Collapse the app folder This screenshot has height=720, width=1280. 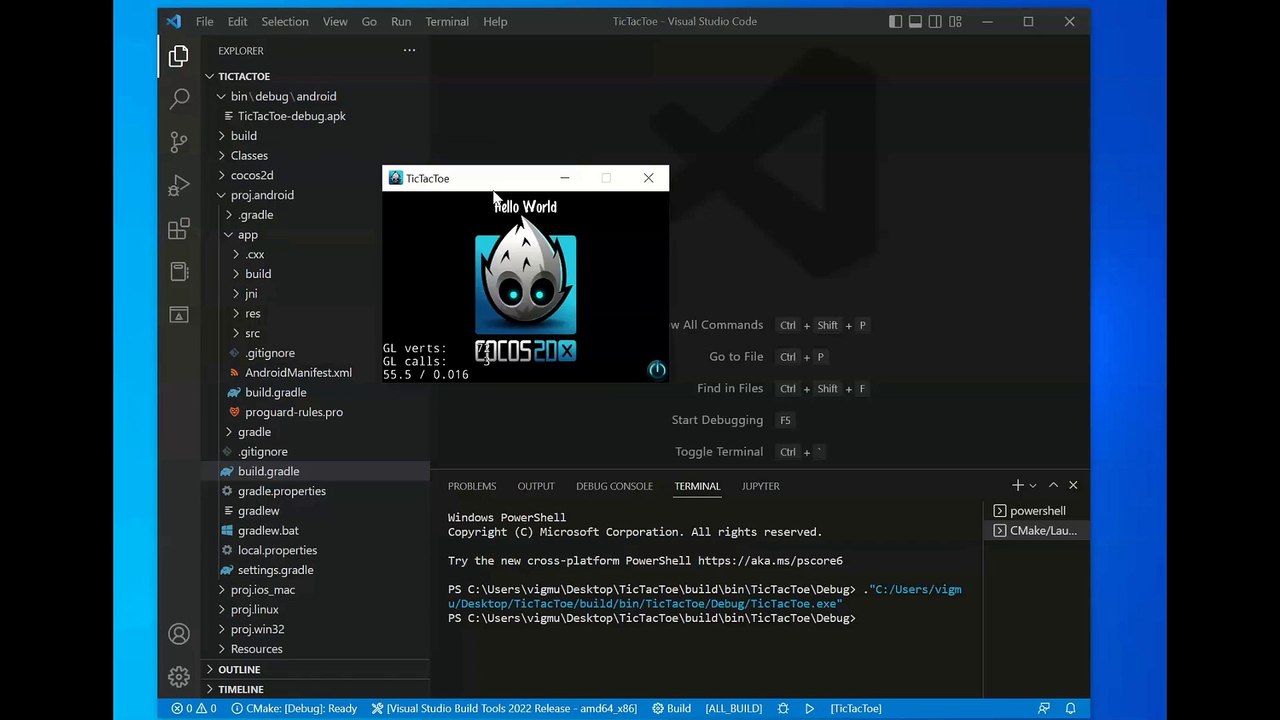315,234
